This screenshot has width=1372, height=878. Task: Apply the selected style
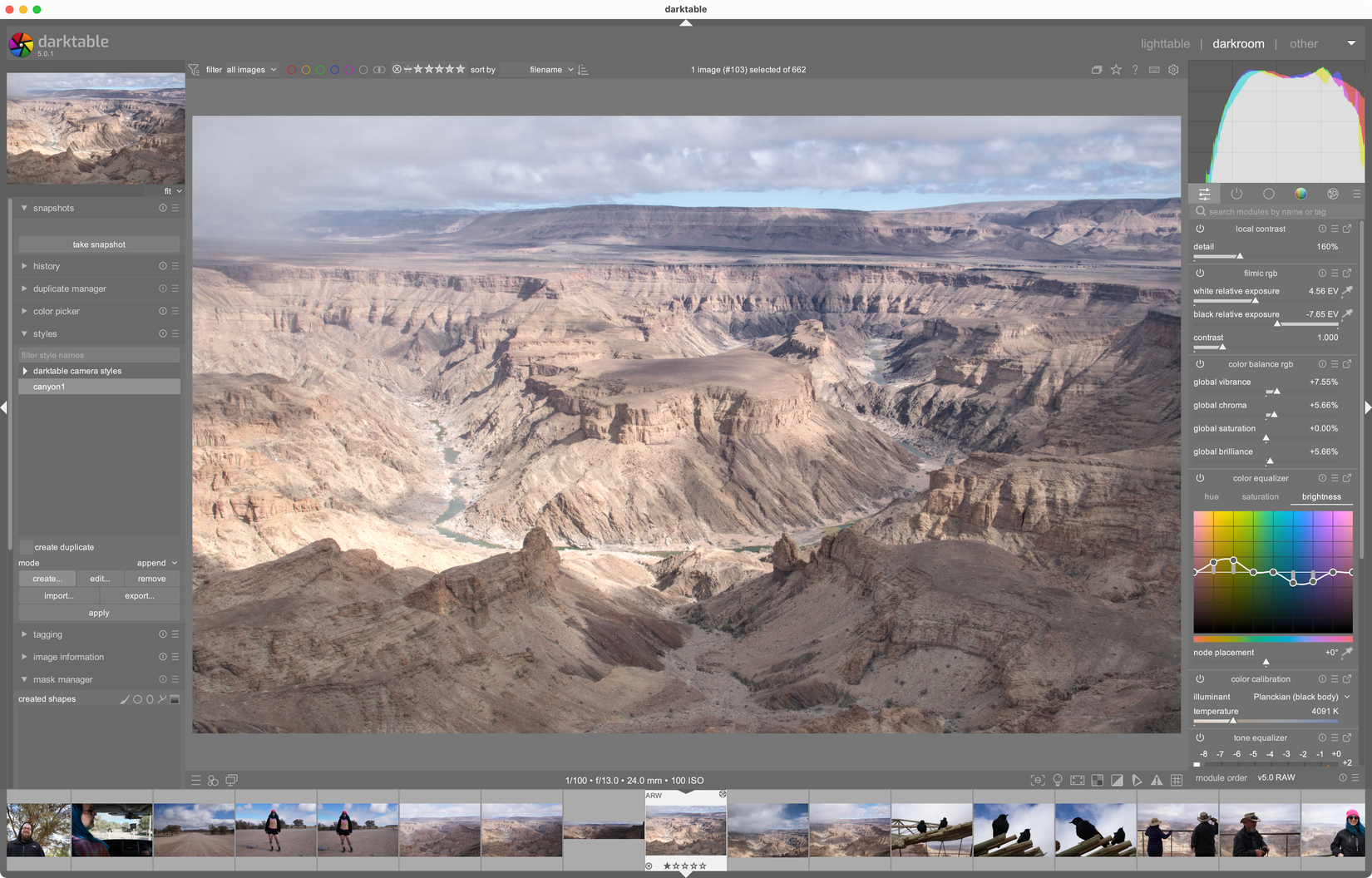(x=98, y=613)
